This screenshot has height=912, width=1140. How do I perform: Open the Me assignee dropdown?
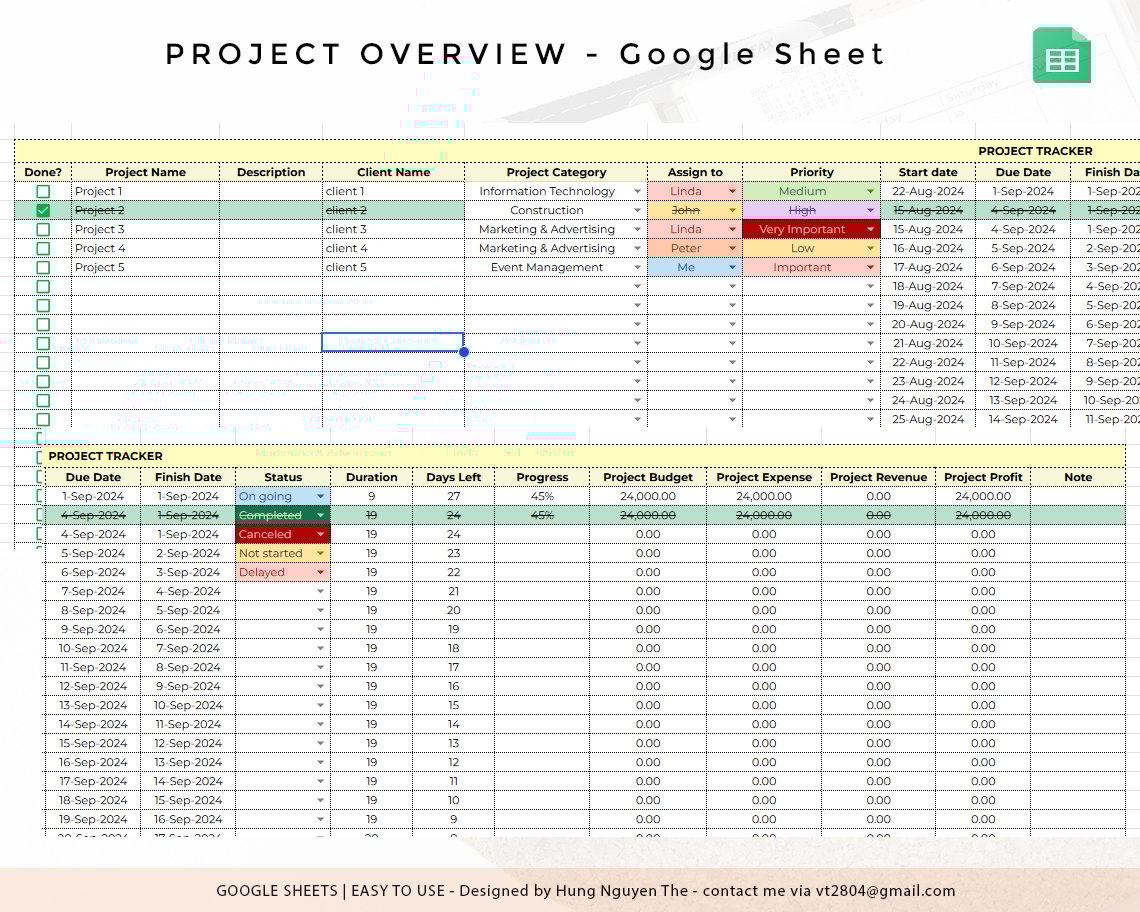(x=732, y=267)
